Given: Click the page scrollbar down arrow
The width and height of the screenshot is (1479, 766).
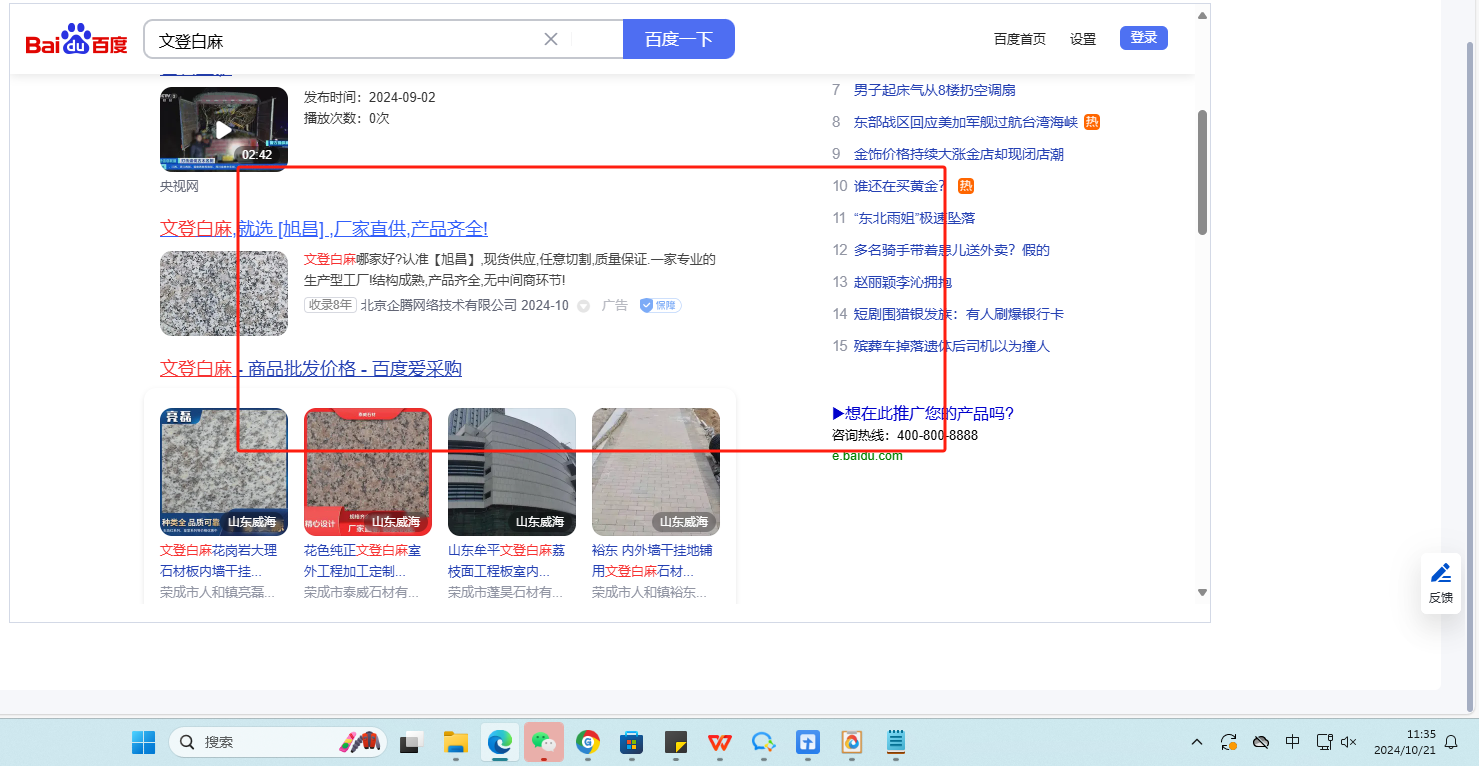Looking at the screenshot, I should click(1202, 593).
